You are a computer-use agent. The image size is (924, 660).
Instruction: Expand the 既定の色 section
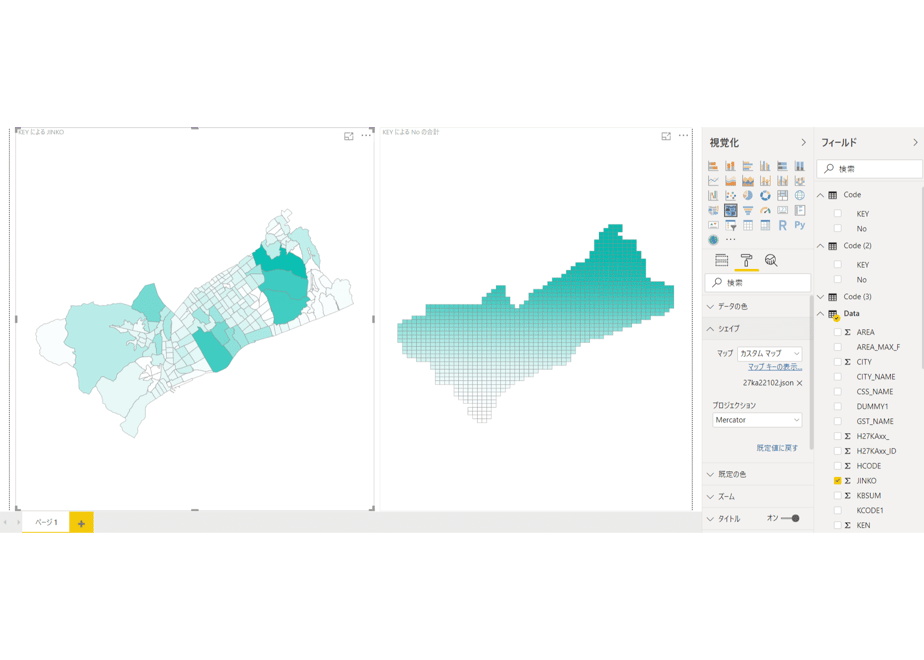coord(757,474)
